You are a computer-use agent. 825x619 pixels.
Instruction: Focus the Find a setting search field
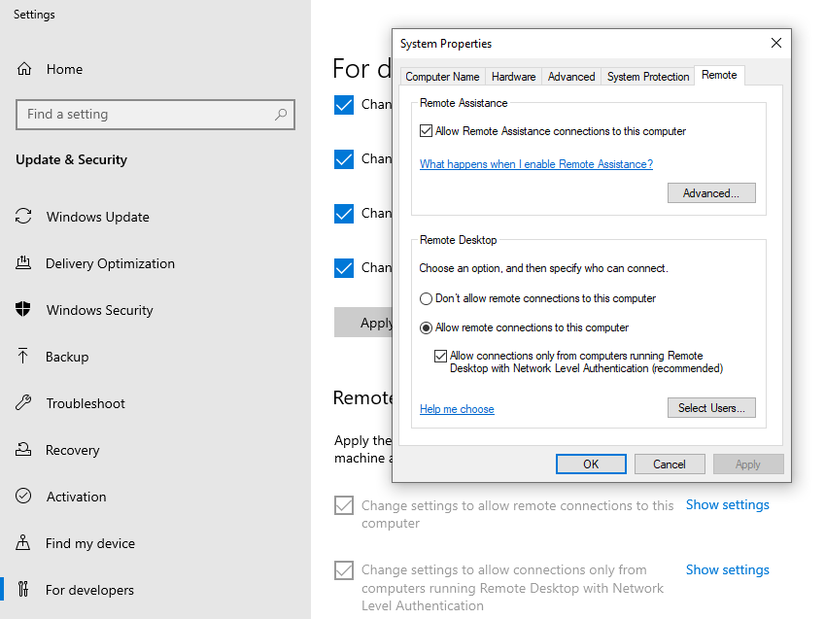[x=155, y=114]
